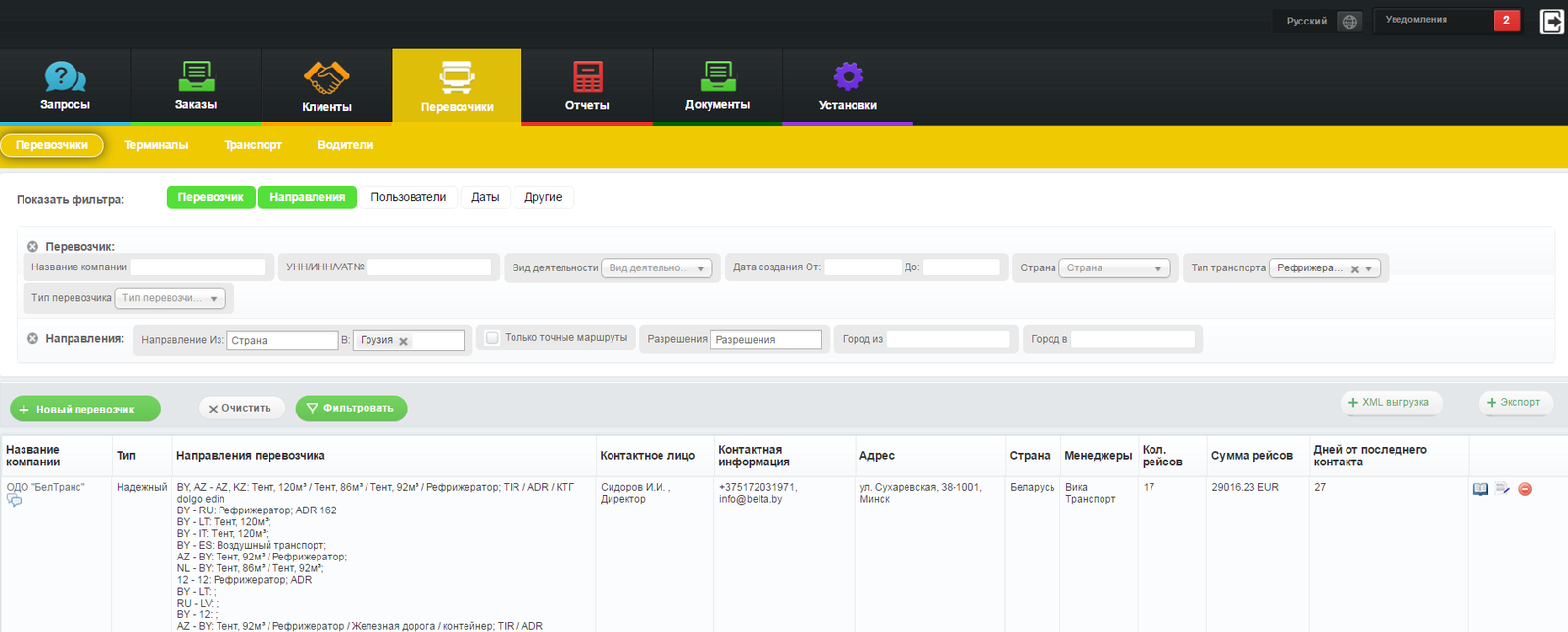1568x632 pixels.
Task: Open the Разрешения selector
Action: pyautogui.click(x=766, y=340)
